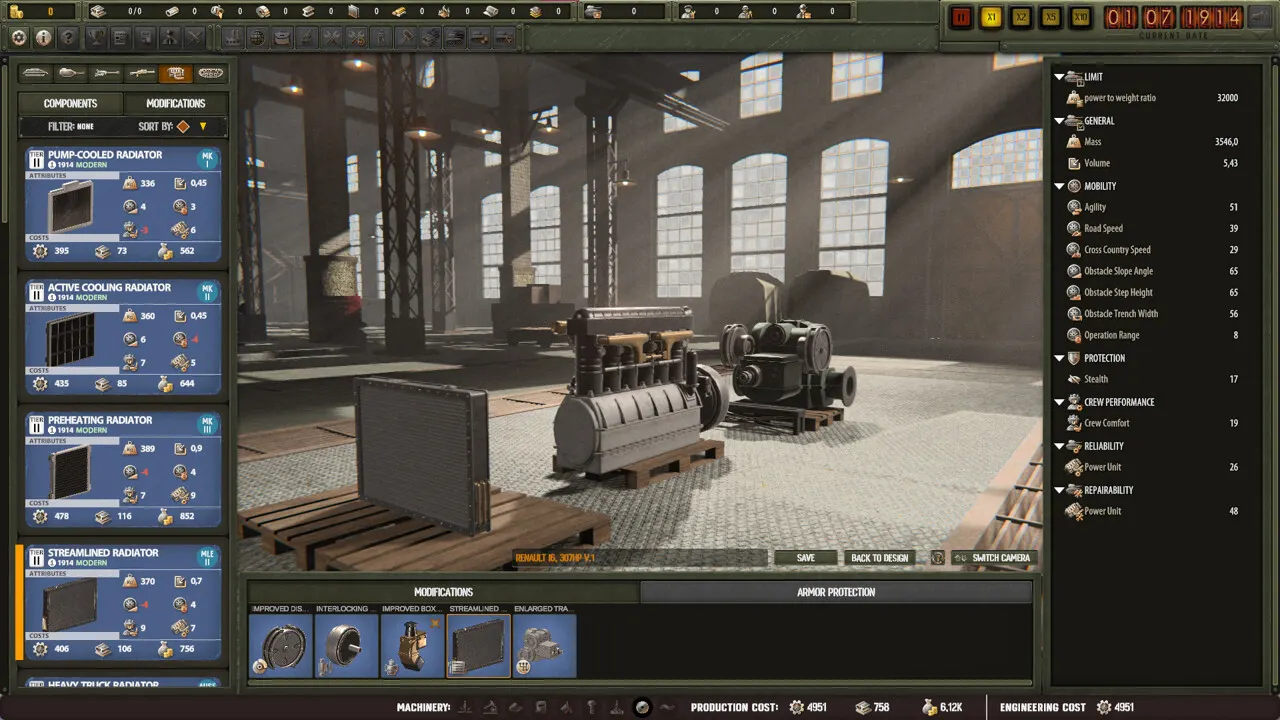This screenshot has height=720, width=1280.
Task: Collapse the GENERAL stats section
Action: click(1060, 121)
